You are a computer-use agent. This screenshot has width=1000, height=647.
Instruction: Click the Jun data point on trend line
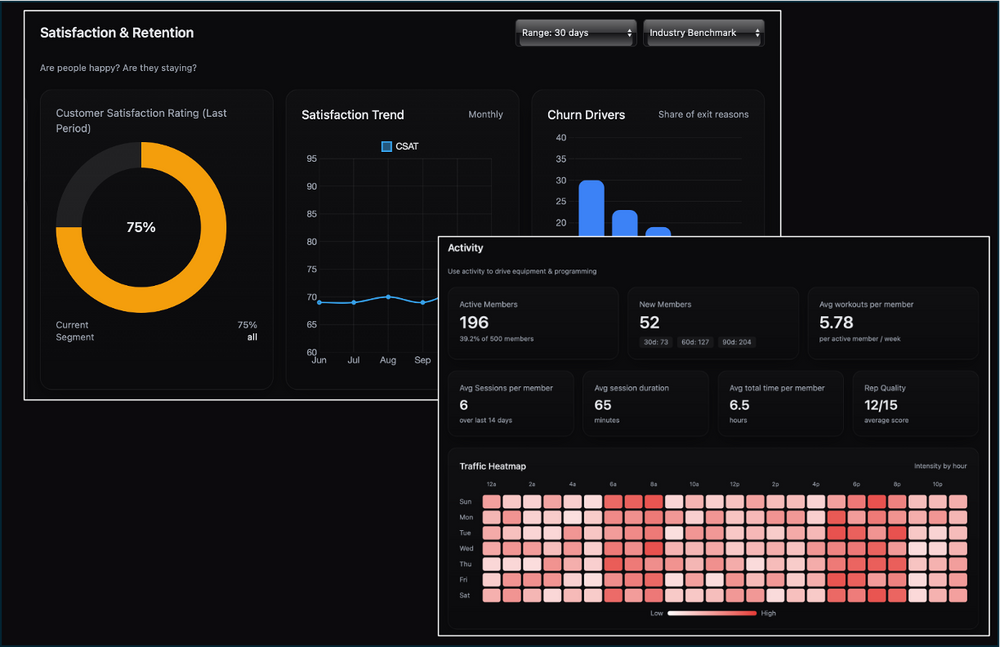[319, 302]
